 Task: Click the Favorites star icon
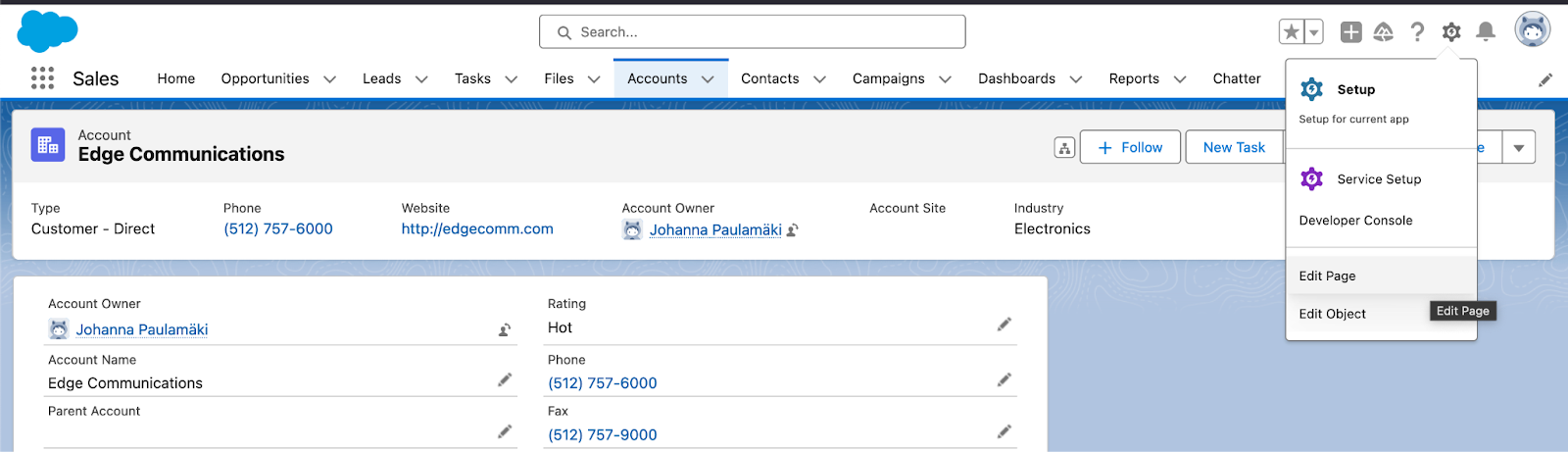(1292, 32)
